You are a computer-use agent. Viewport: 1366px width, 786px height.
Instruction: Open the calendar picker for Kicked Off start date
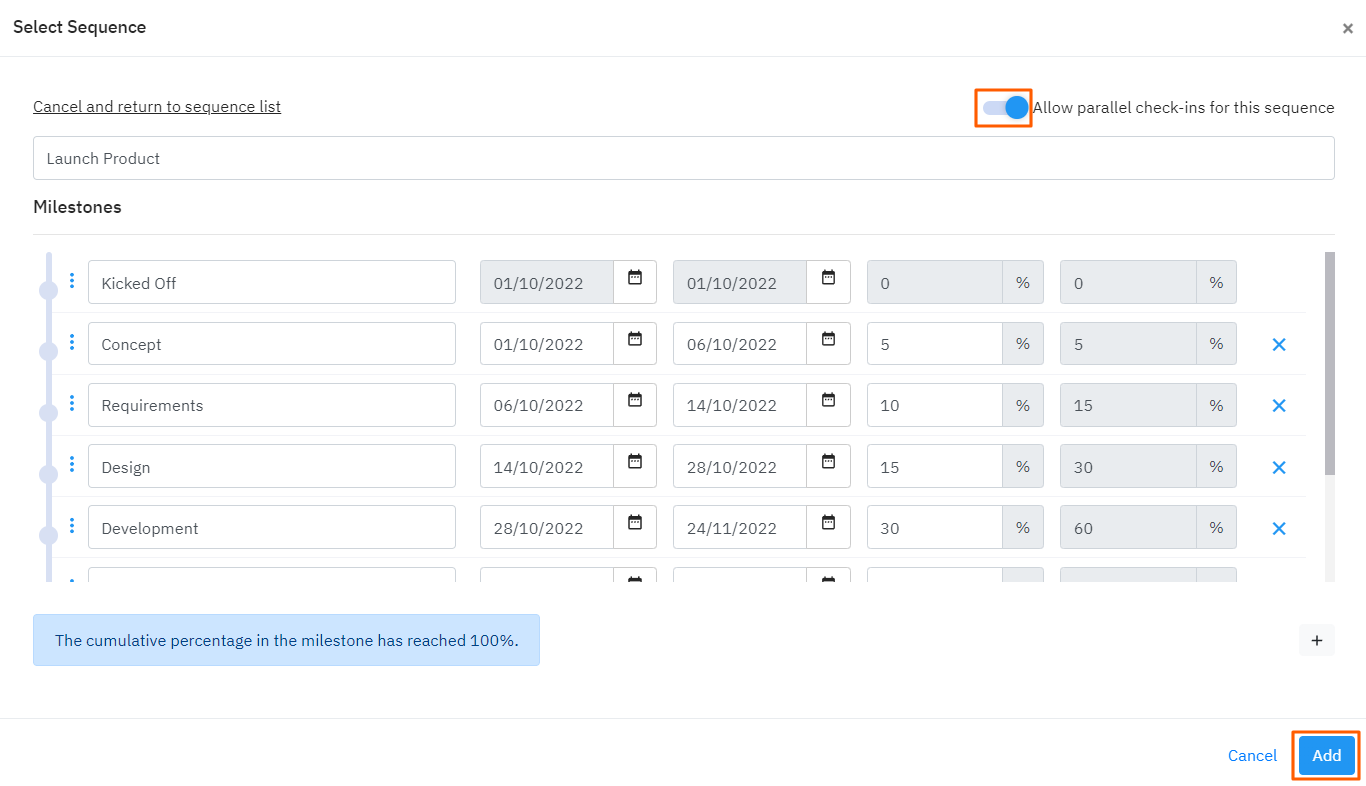(x=635, y=282)
